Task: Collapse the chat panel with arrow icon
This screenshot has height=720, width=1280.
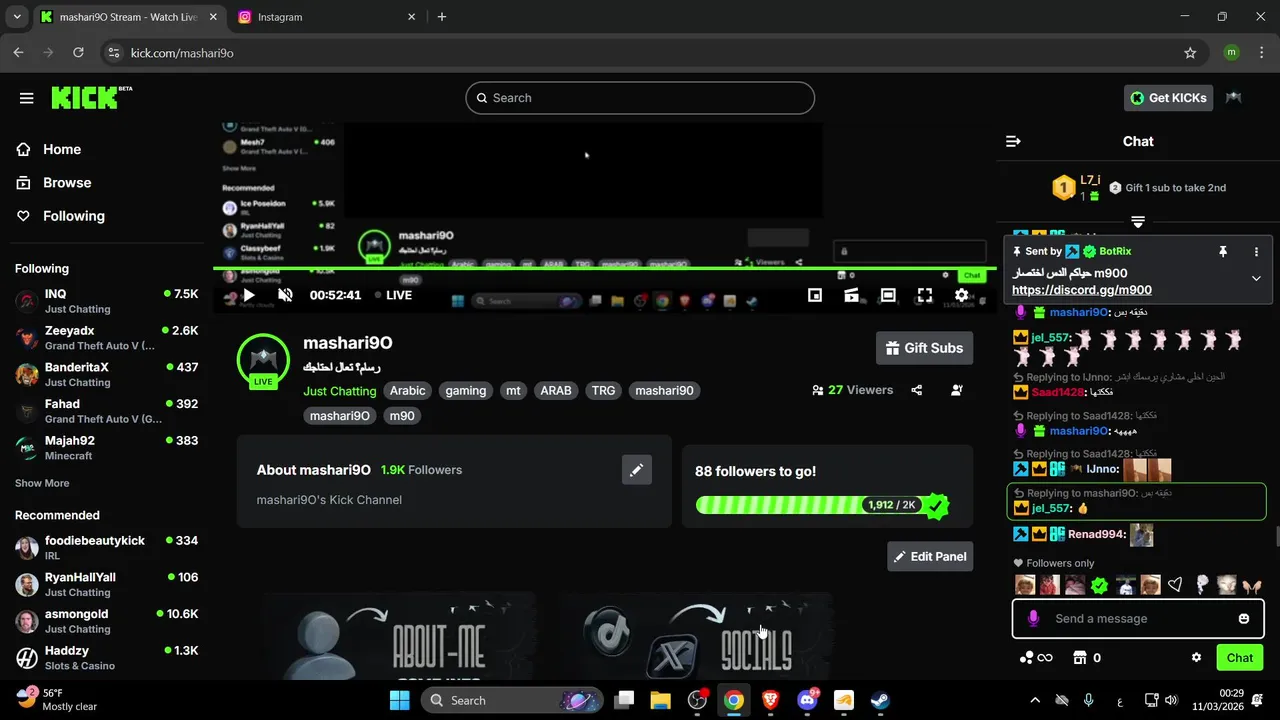Action: point(1013,141)
